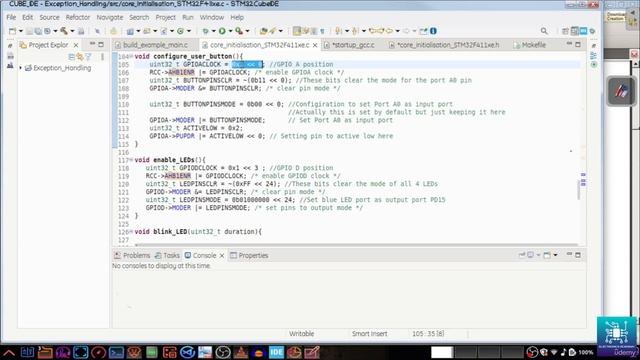Click the terminal icon in taskbar
The height and width of the screenshot is (360, 640).
(x=116, y=352)
